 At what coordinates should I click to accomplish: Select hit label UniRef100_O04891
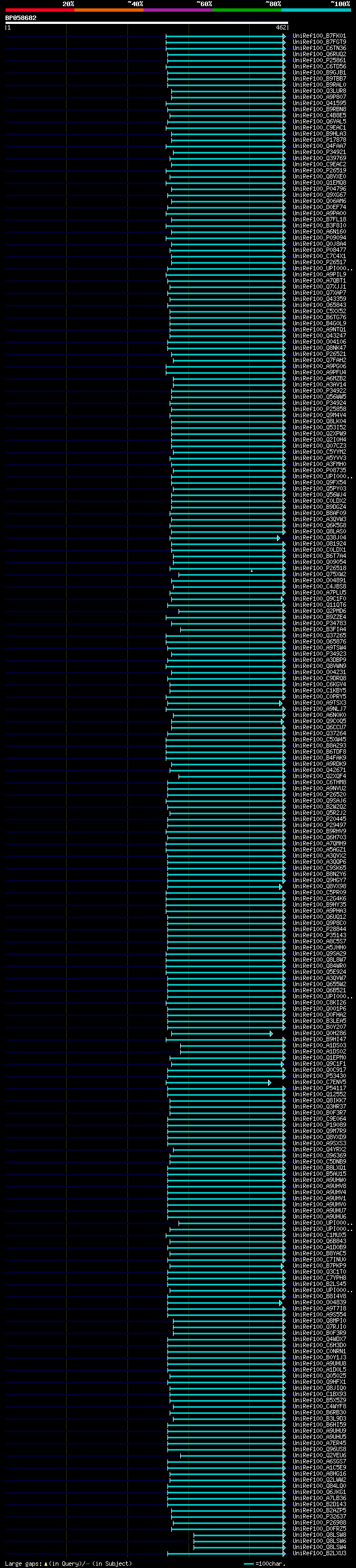(x=319, y=580)
